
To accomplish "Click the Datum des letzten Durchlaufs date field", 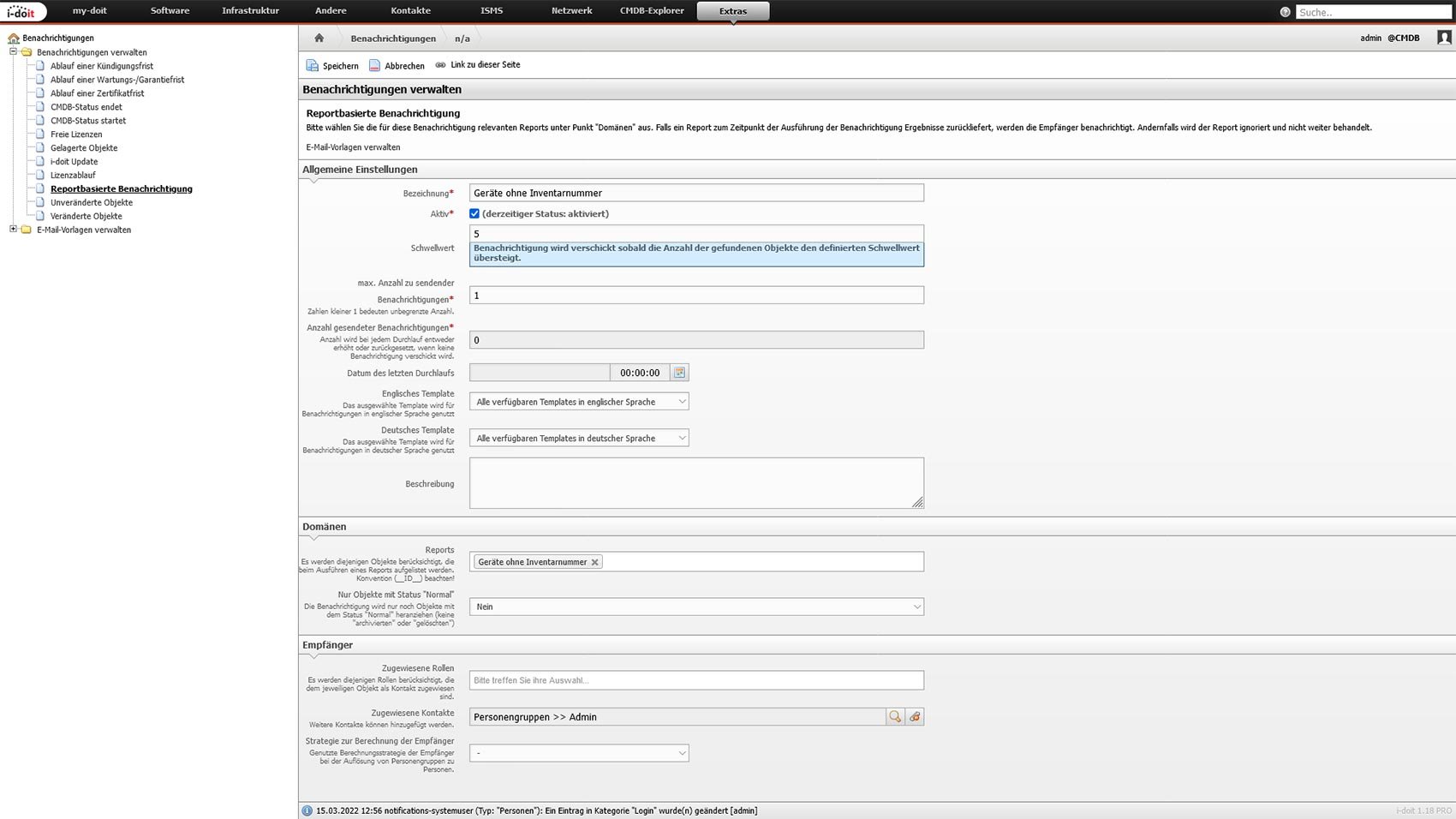I will [x=540, y=373].
